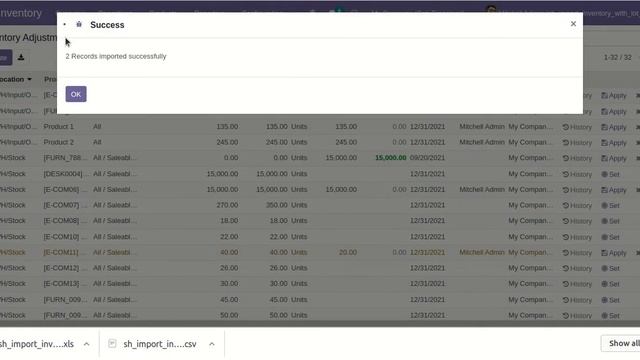Click the Product 2 name cell

coord(59,142)
